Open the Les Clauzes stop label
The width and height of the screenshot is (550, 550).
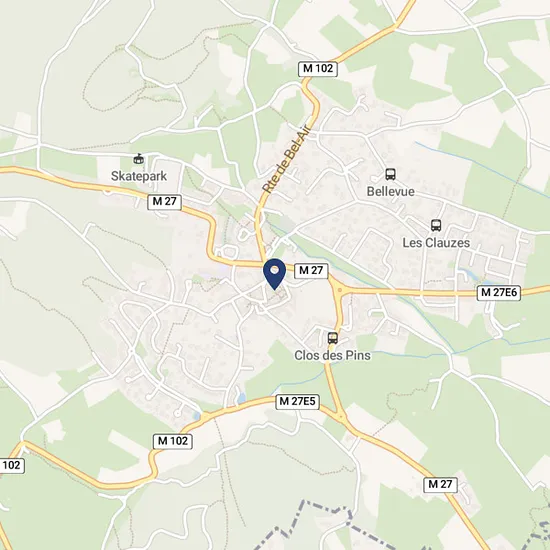436,243
